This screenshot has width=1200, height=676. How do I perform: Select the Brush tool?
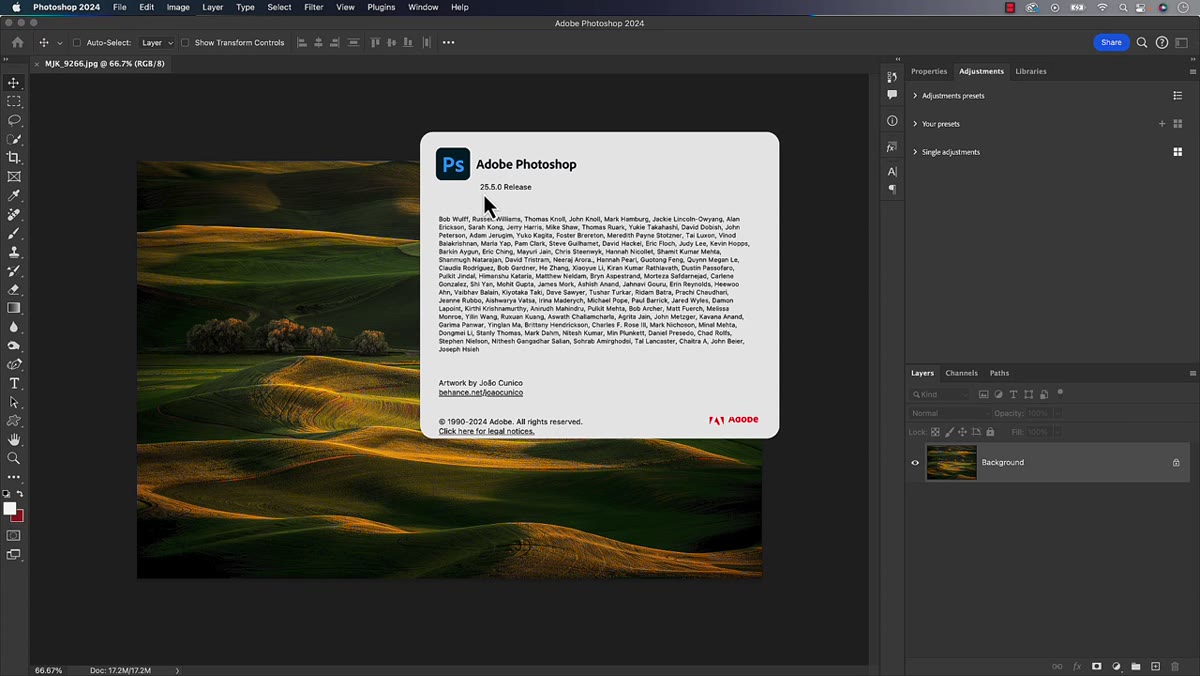pos(14,233)
